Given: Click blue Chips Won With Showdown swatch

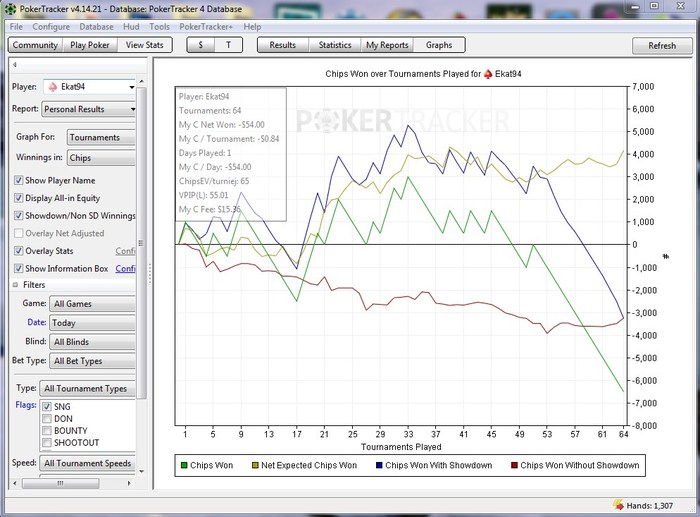Looking at the screenshot, I should (379, 466).
